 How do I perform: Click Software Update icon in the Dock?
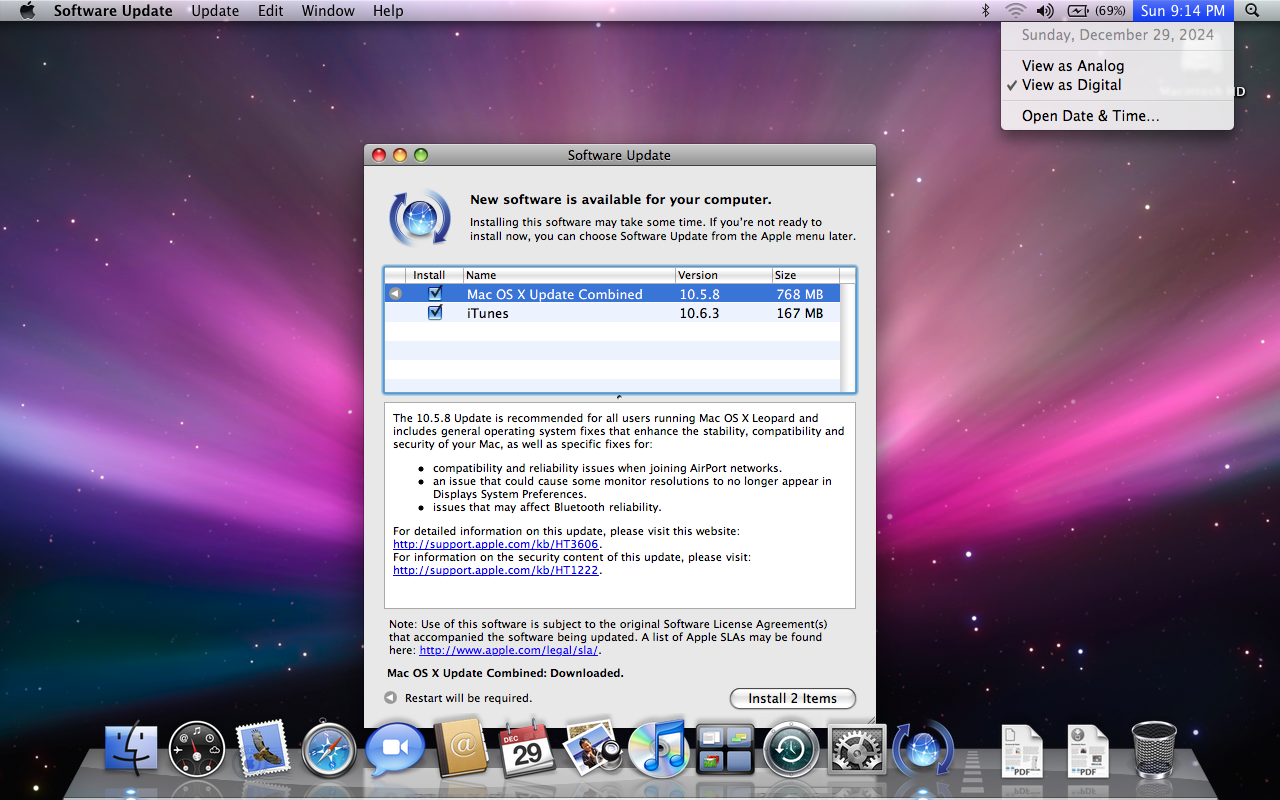[x=923, y=749]
